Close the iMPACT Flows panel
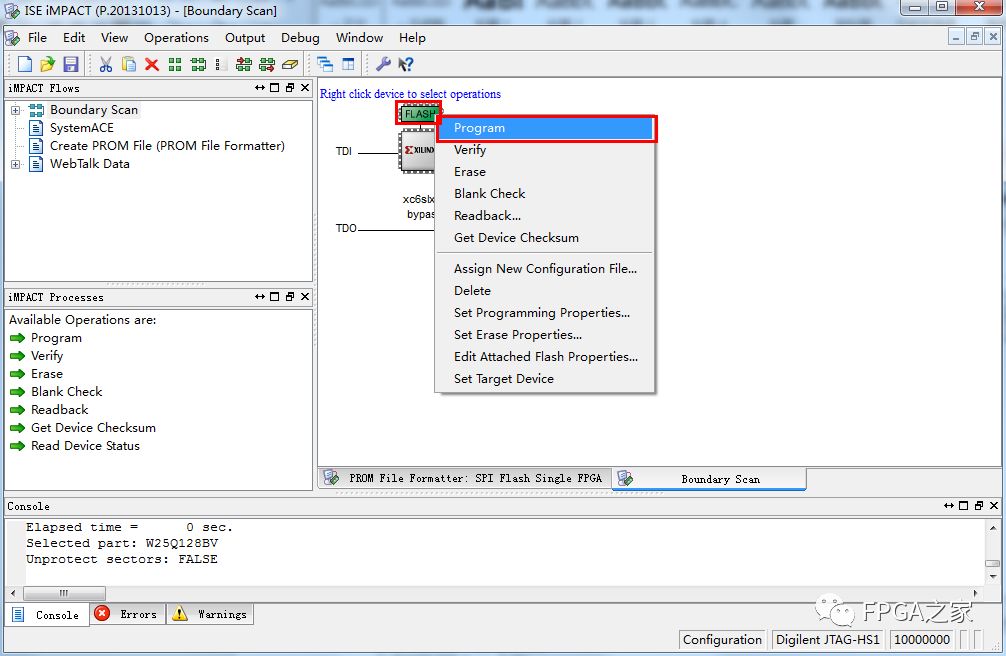Screen dimensions: 1006x656 pyautogui.click(x=305, y=88)
